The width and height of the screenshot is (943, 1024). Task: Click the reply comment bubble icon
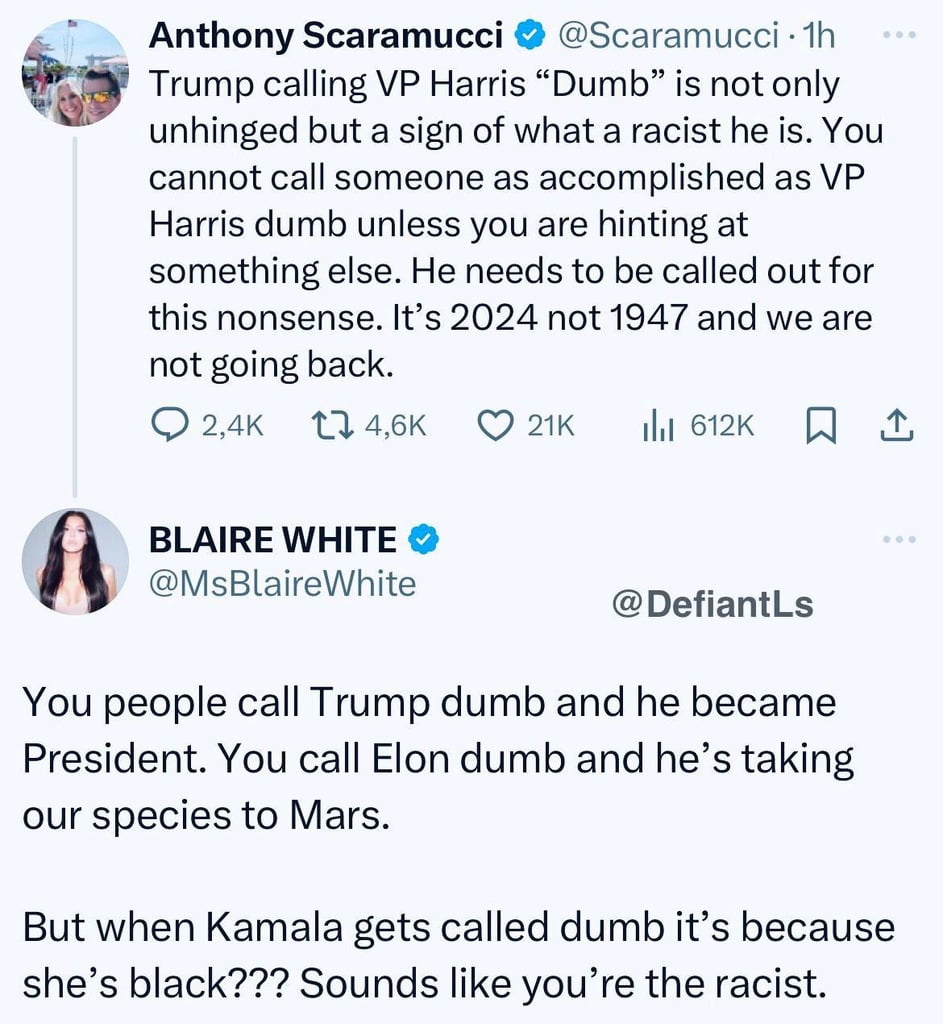tap(164, 427)
